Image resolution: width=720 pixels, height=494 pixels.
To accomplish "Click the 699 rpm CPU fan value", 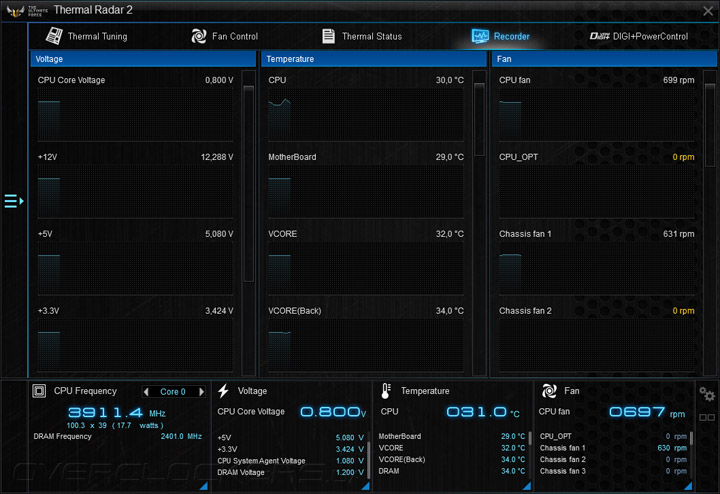I will pos(678,80).
